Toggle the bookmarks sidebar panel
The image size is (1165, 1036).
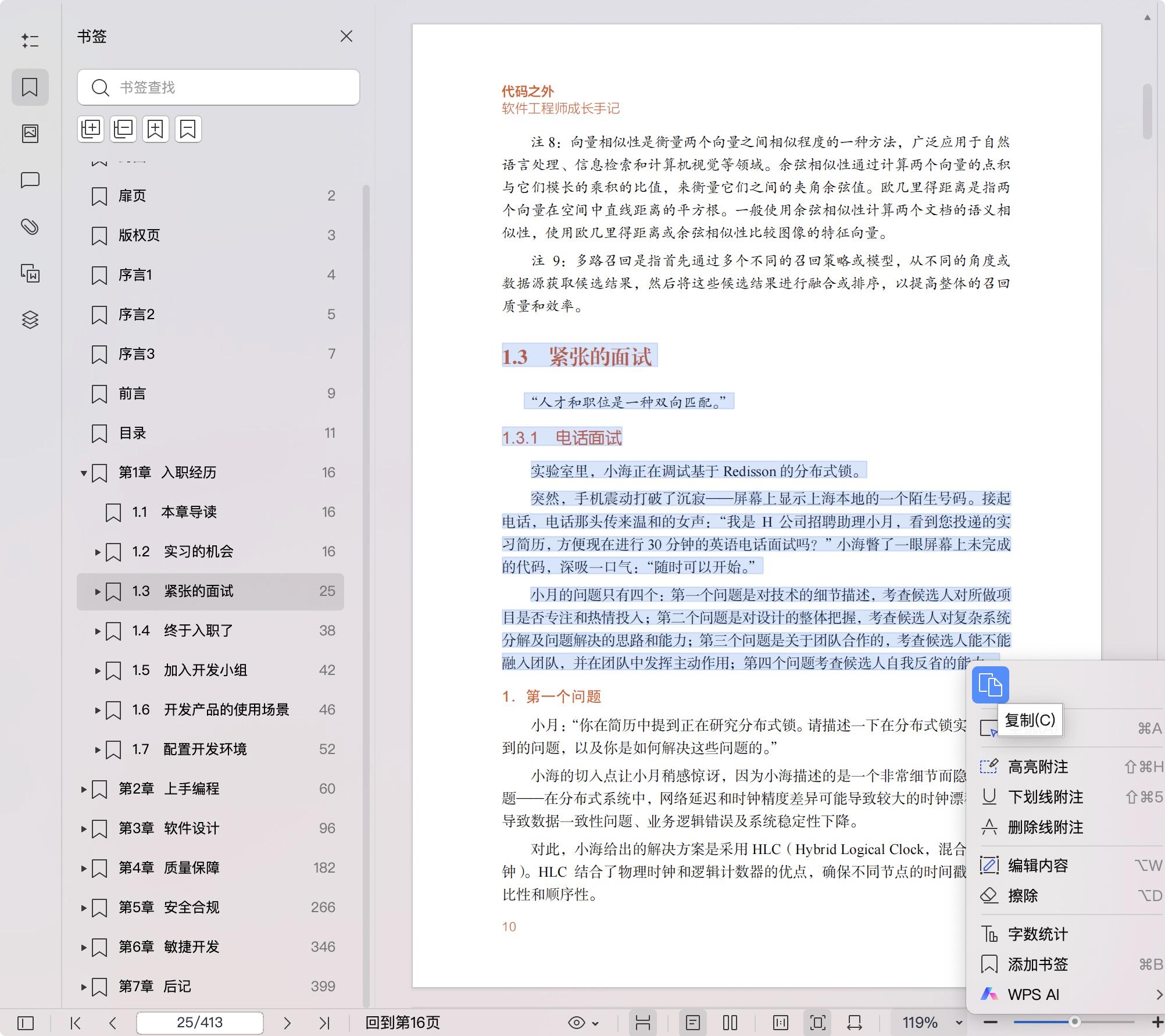[30, 87]
